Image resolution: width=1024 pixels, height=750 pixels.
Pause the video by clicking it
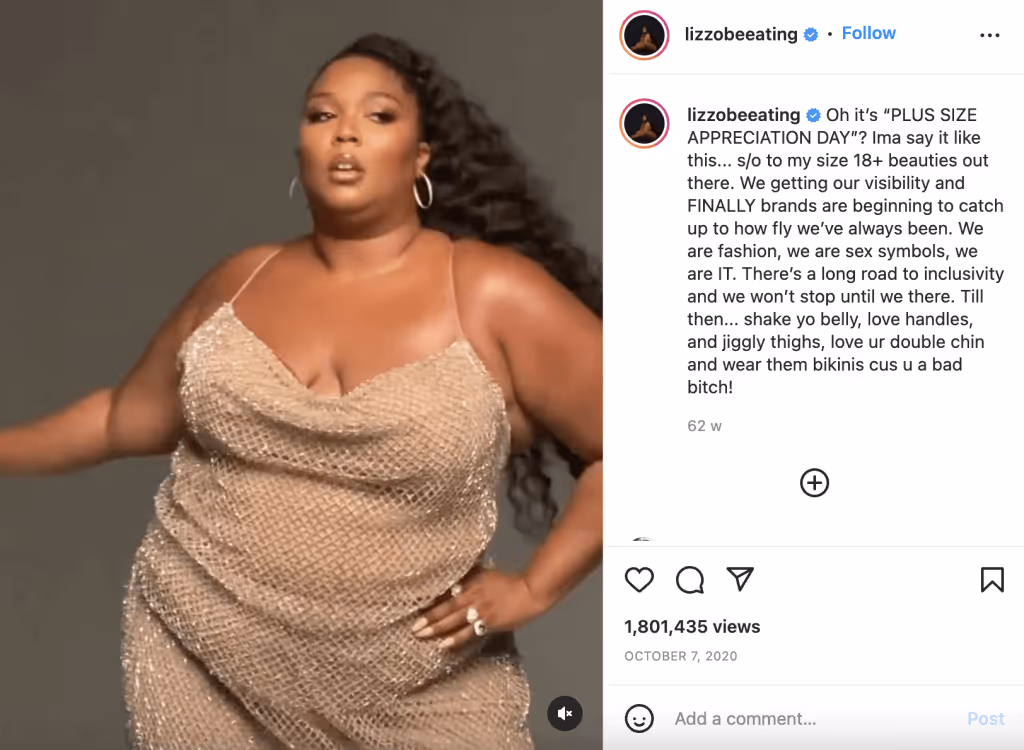pos(301,375)
